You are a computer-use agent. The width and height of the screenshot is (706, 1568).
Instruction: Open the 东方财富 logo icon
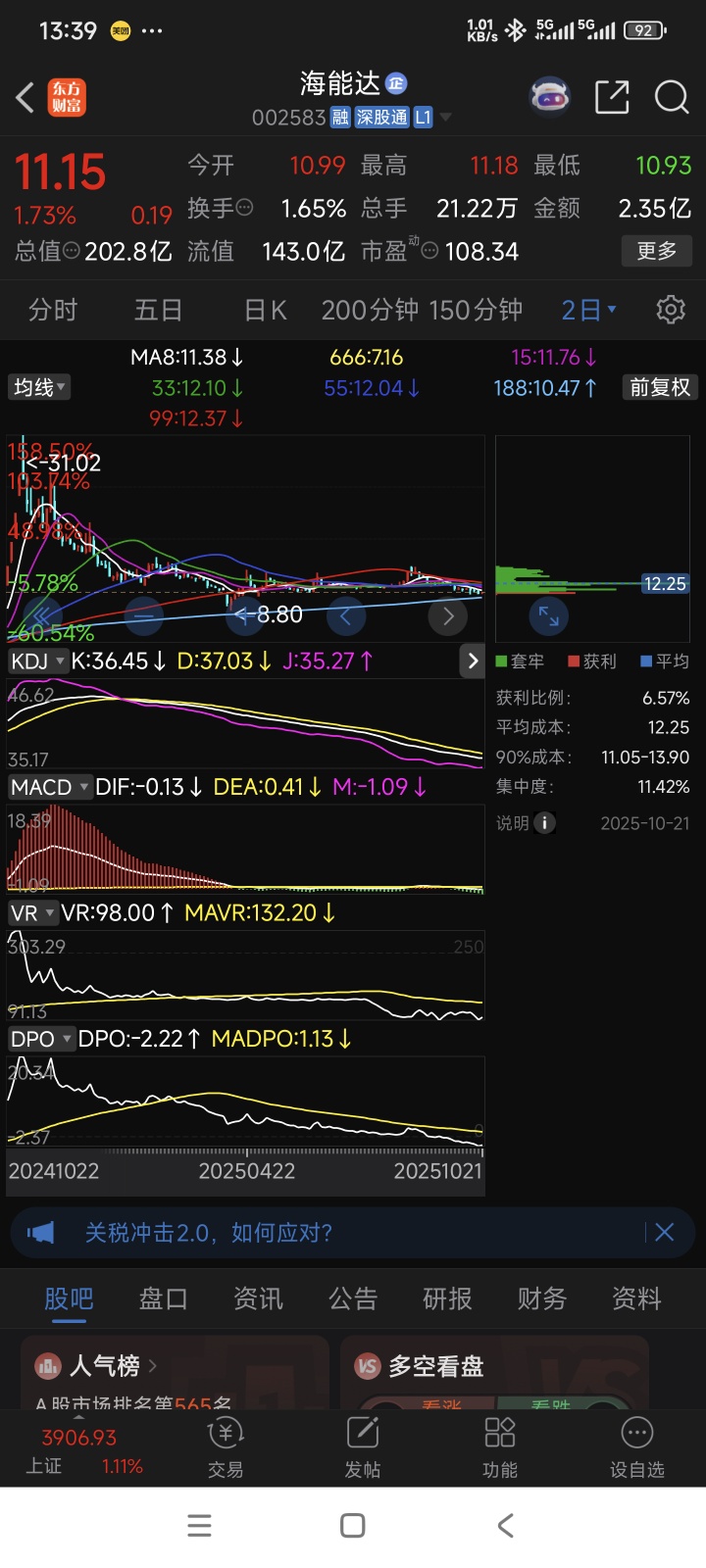click(67, 98)
